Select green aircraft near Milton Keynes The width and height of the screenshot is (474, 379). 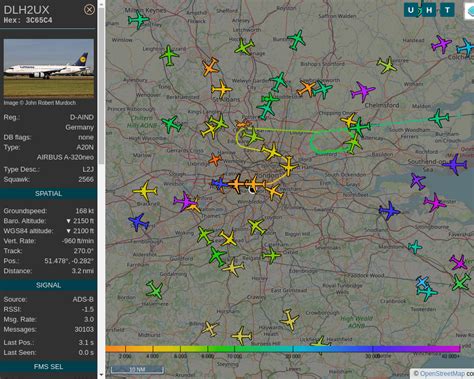coord(138,20)
